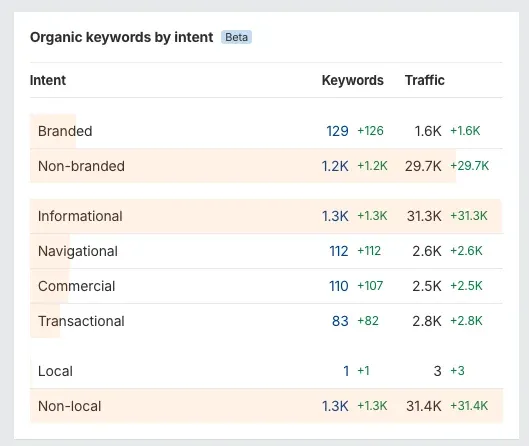The width and height of the screenshot is (529, 446).
Task: Open Local keywords count 1
Action: tap(346, 371)
